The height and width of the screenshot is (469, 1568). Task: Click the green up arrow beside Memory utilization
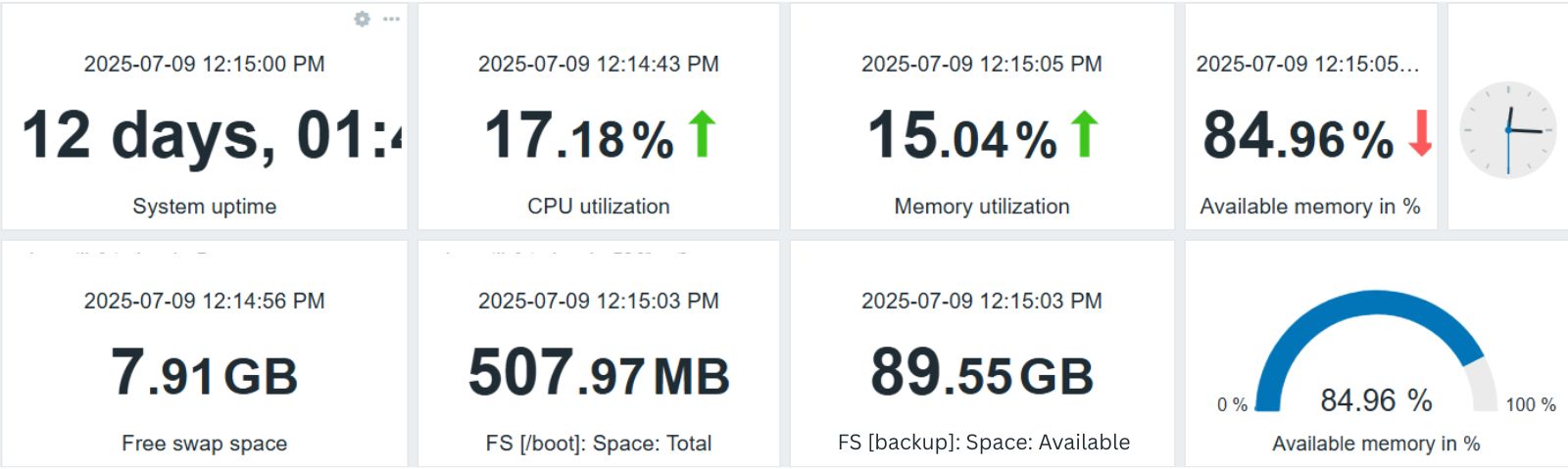[x=1084, y=134]
